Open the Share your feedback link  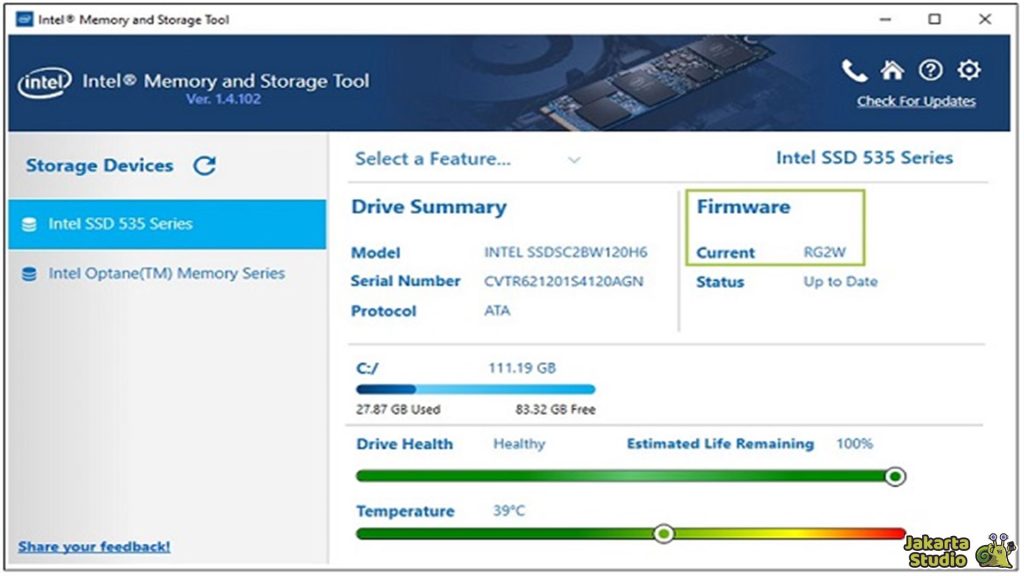coord(93,546)
